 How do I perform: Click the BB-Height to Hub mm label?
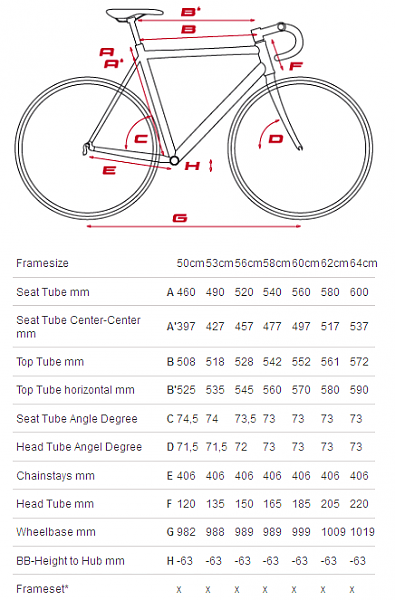70,561
